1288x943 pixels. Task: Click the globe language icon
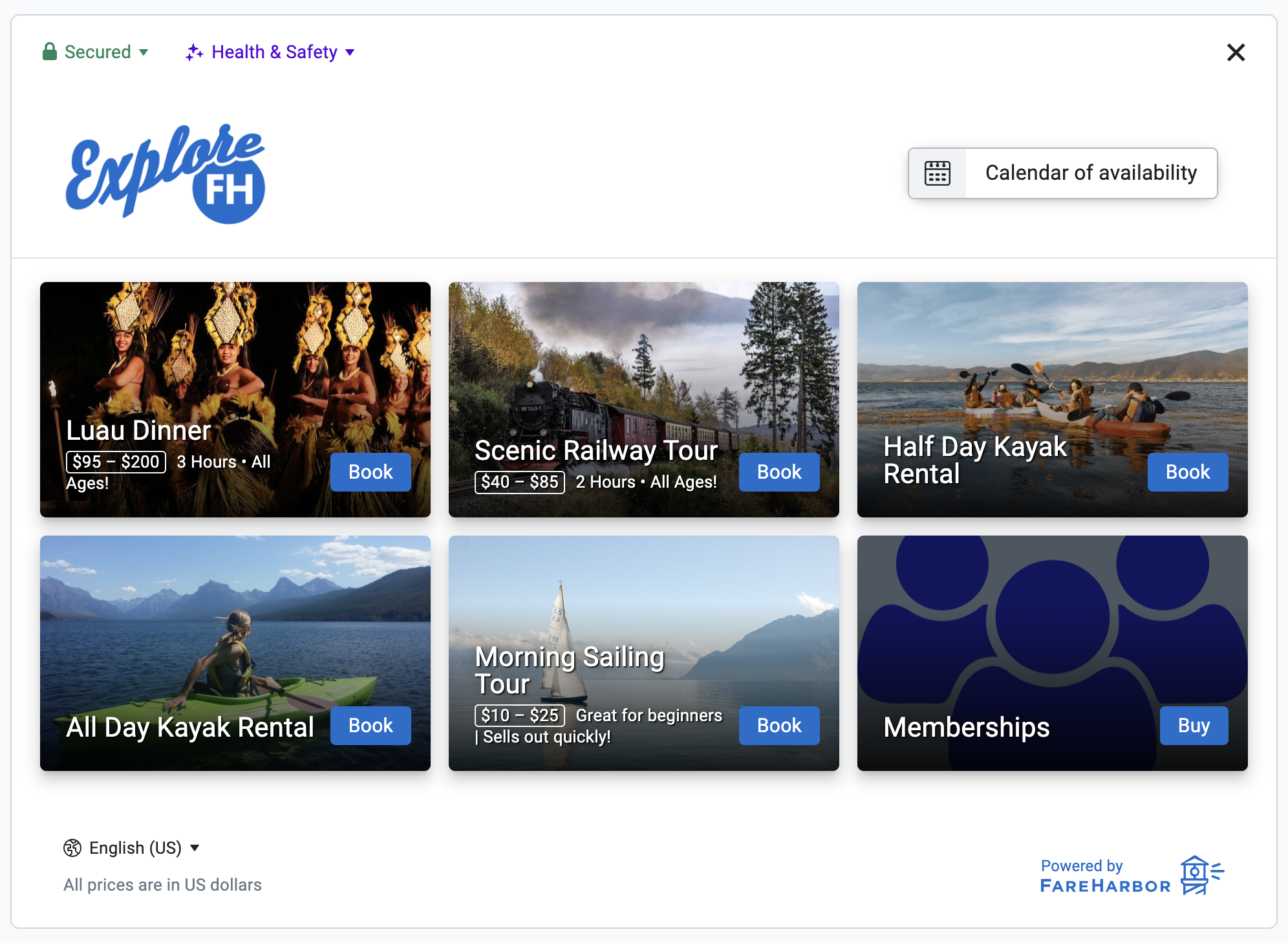coord(72,848)
